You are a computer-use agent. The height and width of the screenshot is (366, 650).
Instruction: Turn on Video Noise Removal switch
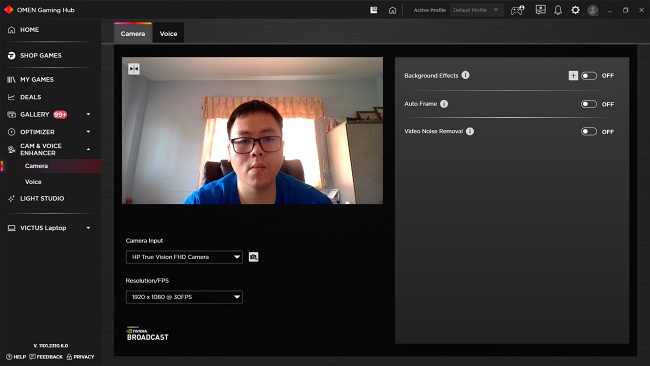click(589, 131)
